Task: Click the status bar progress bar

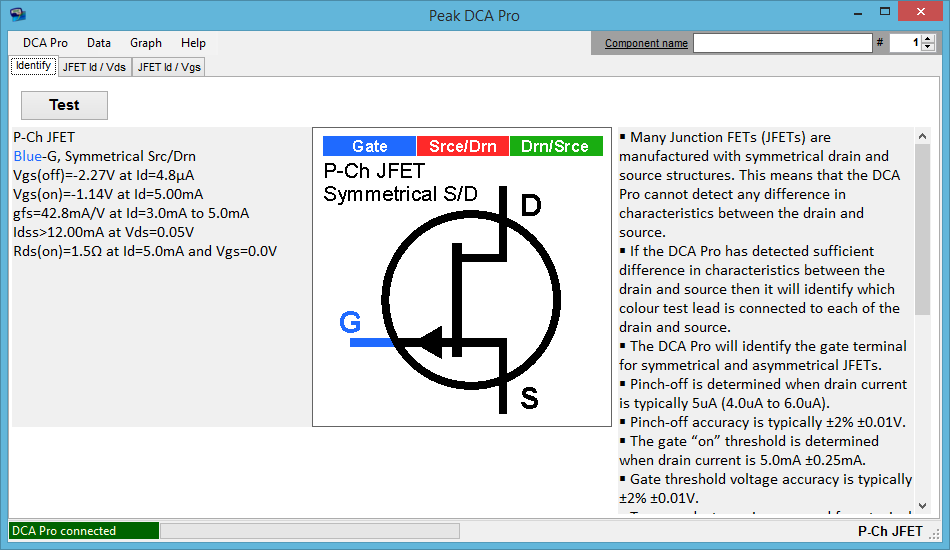Action: click(x=310, y=531)
